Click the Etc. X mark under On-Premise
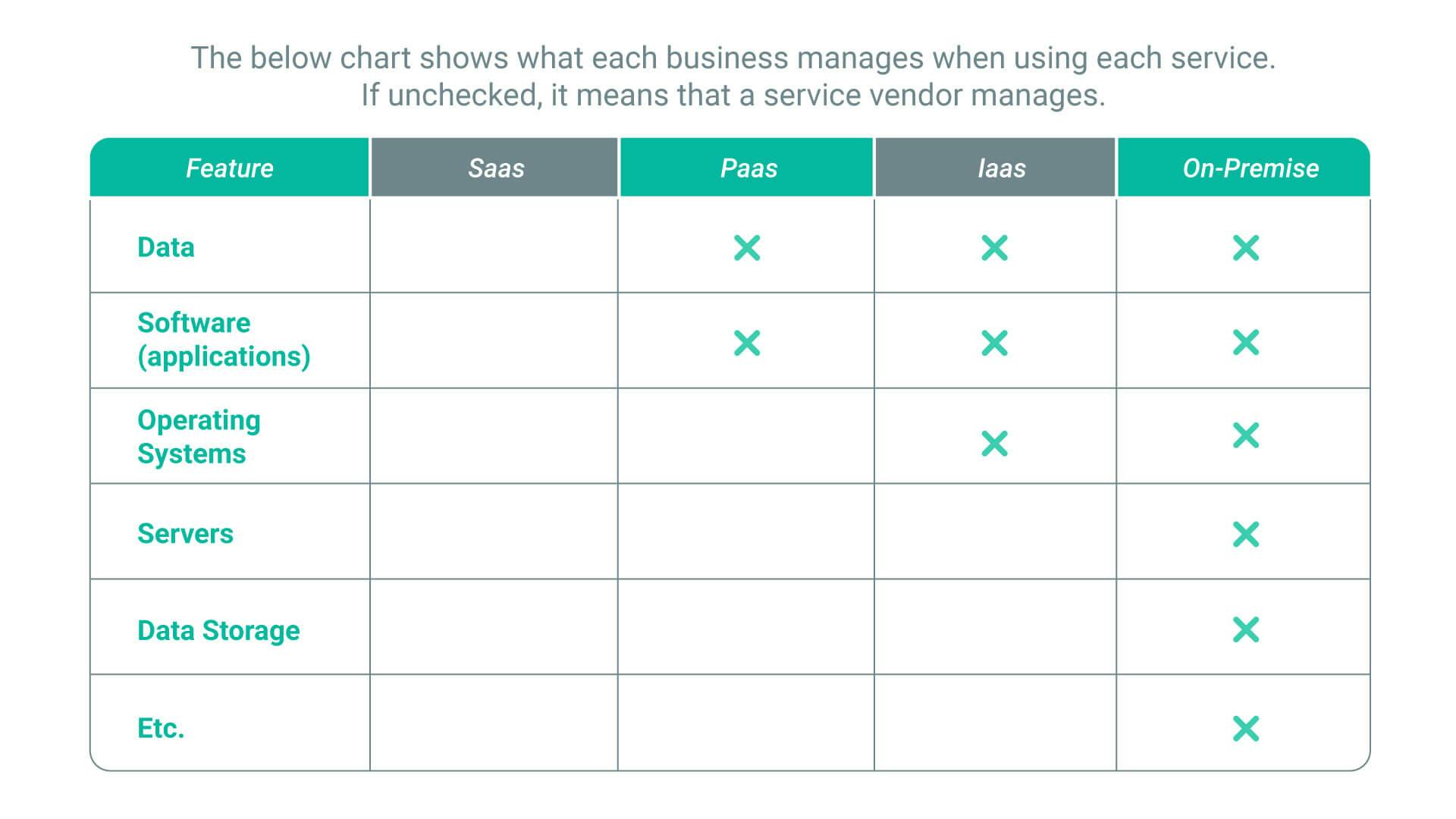The height and width of the screenshot is (819, 1456). (x=1246, y=729)
